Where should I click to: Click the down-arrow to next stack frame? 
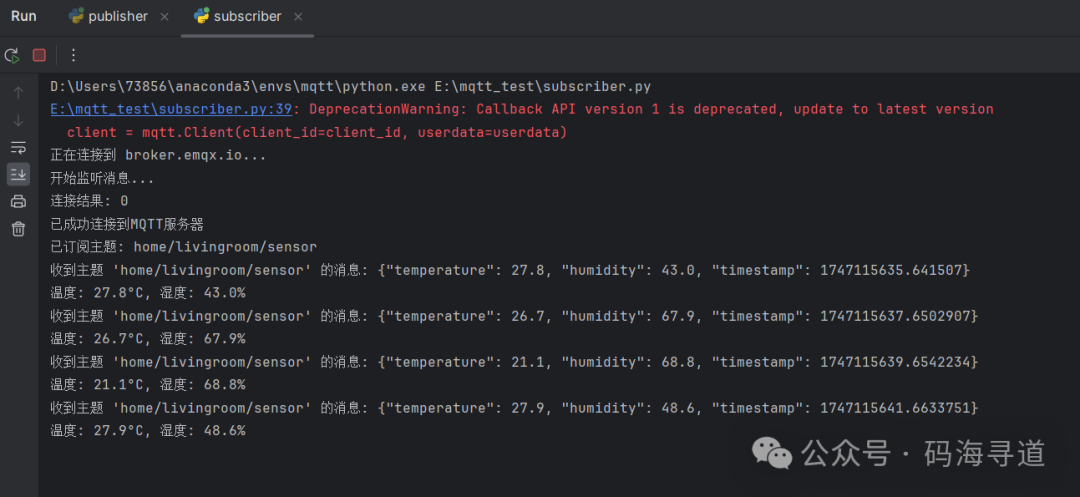click(x=19, y=120)
